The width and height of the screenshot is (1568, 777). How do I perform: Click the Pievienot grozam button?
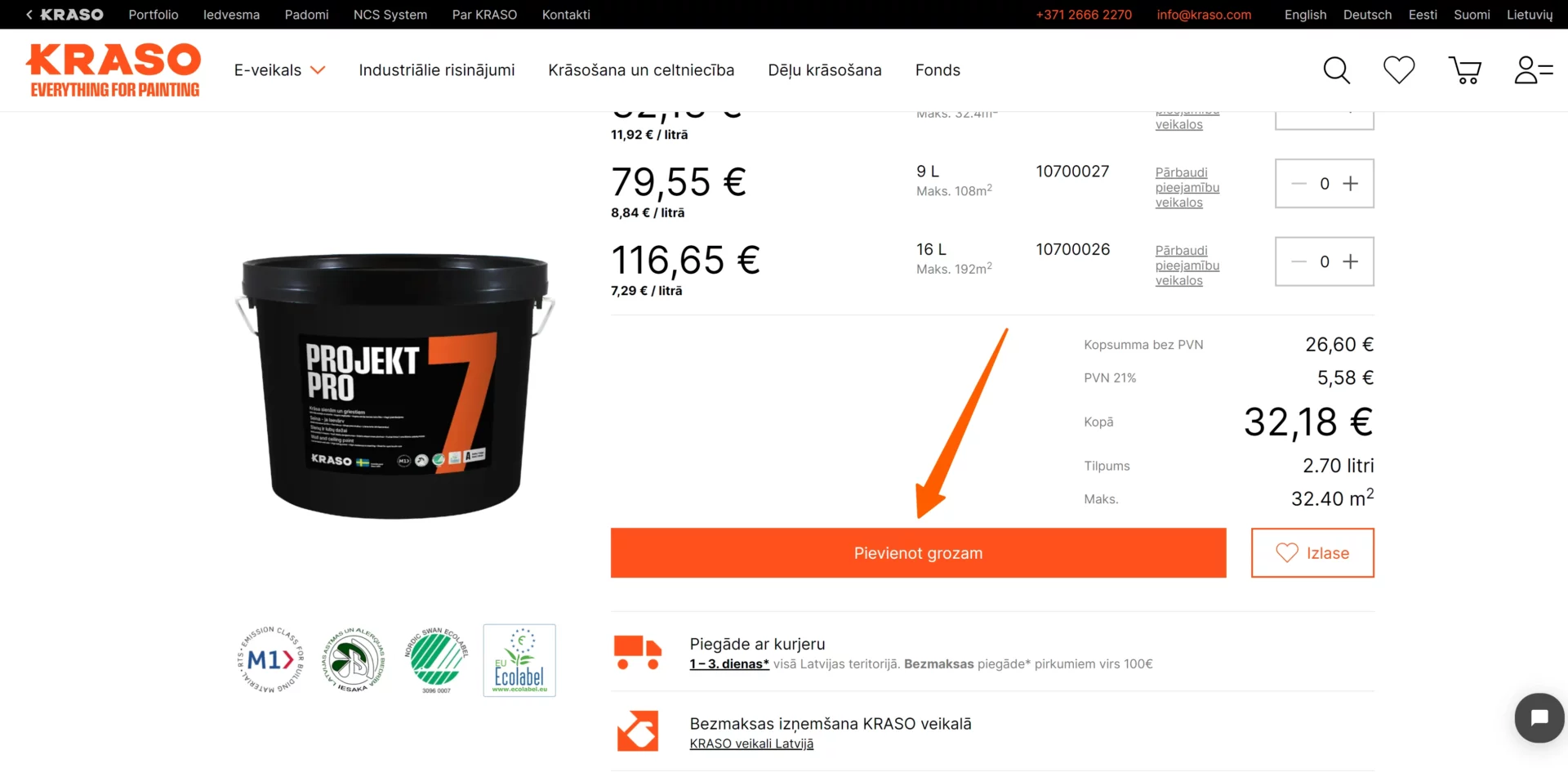919,553
